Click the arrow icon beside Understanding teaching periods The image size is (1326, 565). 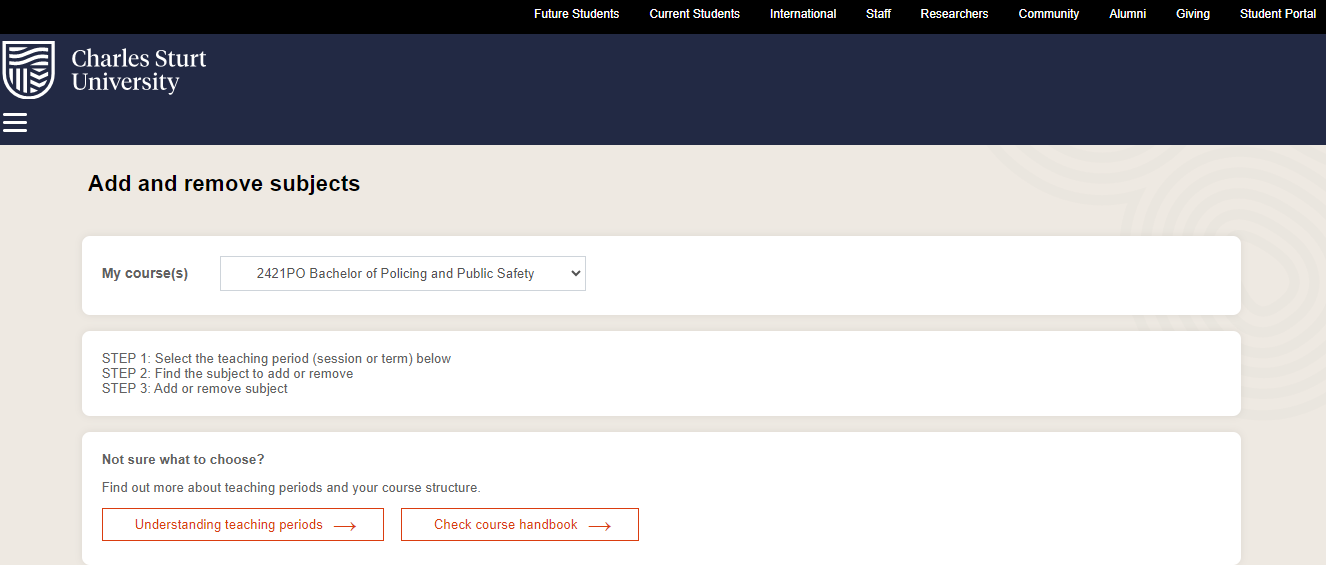coord(345,526)
